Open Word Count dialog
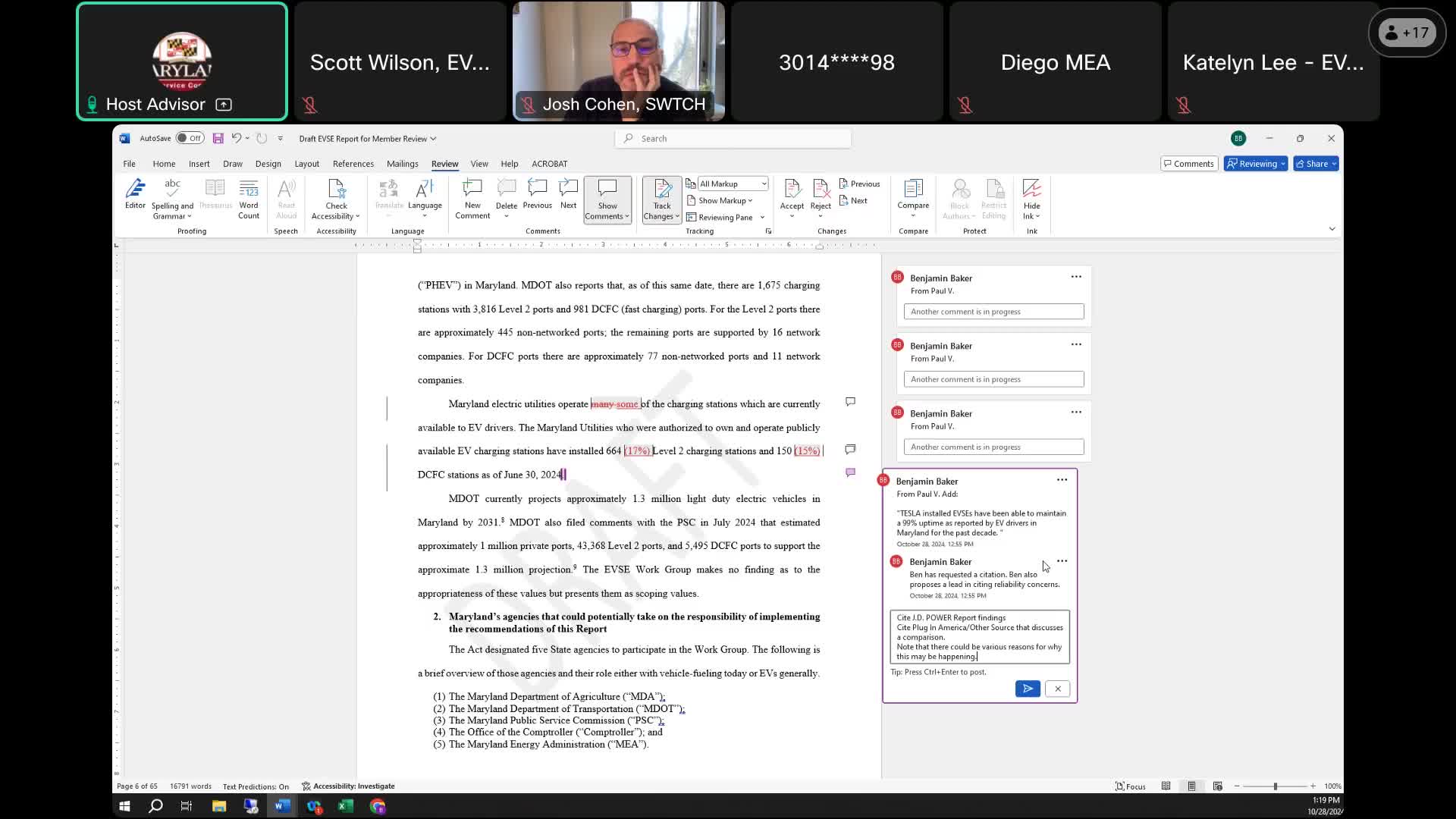1456x819 pixels. pyautogui.click(x=249, y=199)
